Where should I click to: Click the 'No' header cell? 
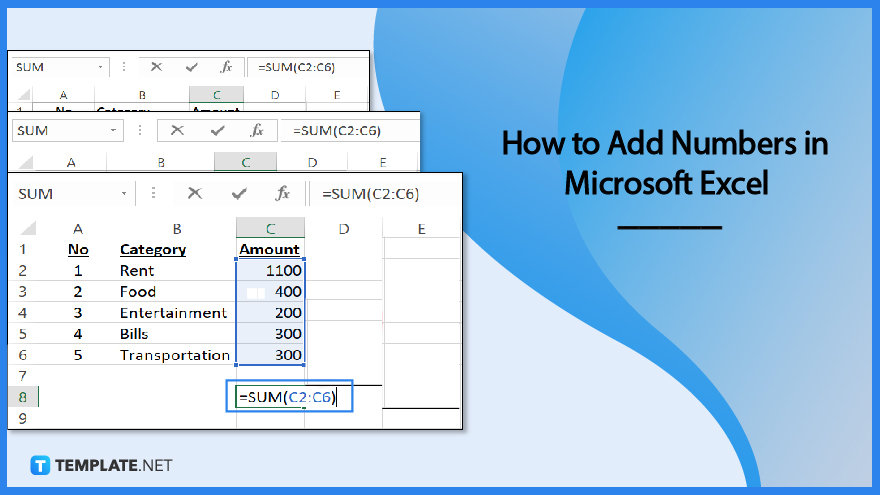click(x=78, y=249)
